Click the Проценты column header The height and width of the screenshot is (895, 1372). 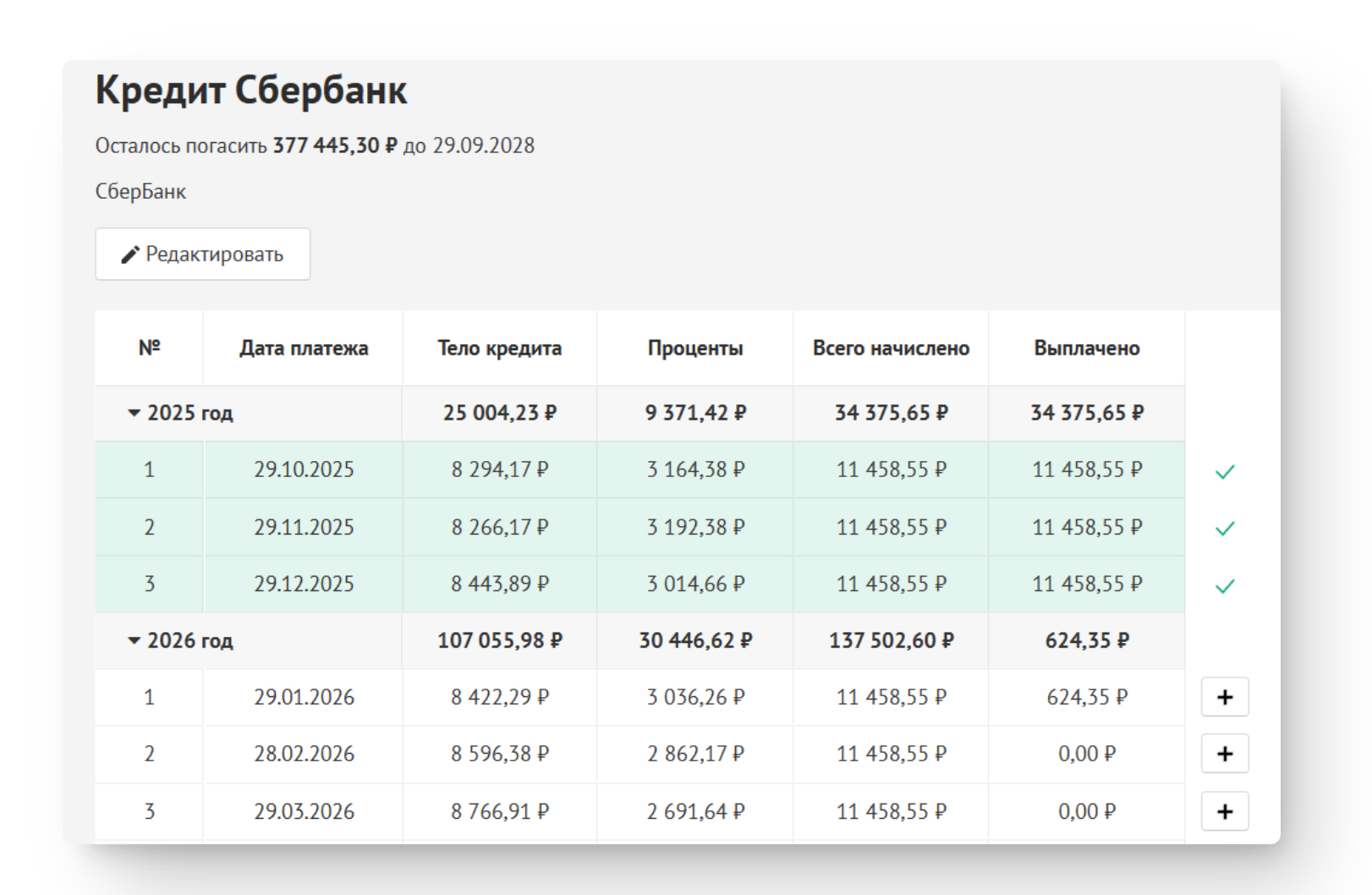pos(695,348)
